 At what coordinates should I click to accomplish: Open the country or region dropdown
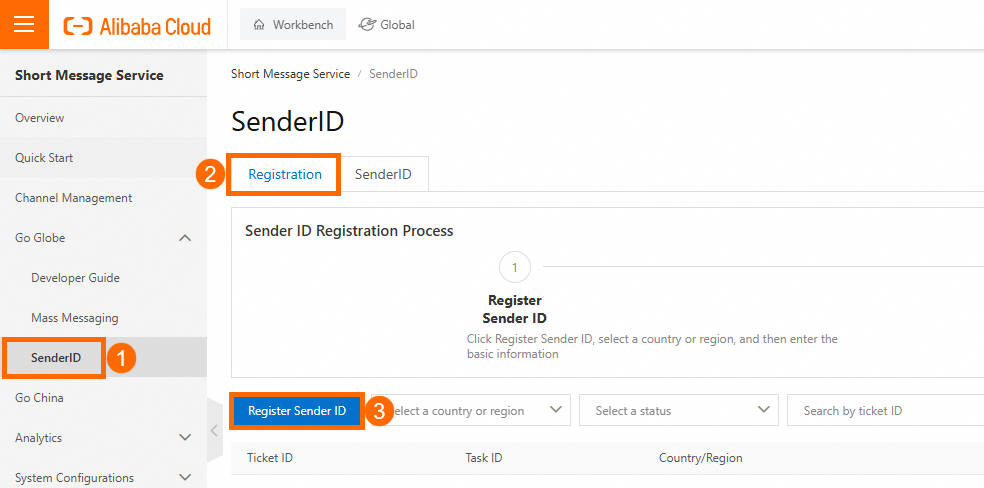(x=475, y=410)
